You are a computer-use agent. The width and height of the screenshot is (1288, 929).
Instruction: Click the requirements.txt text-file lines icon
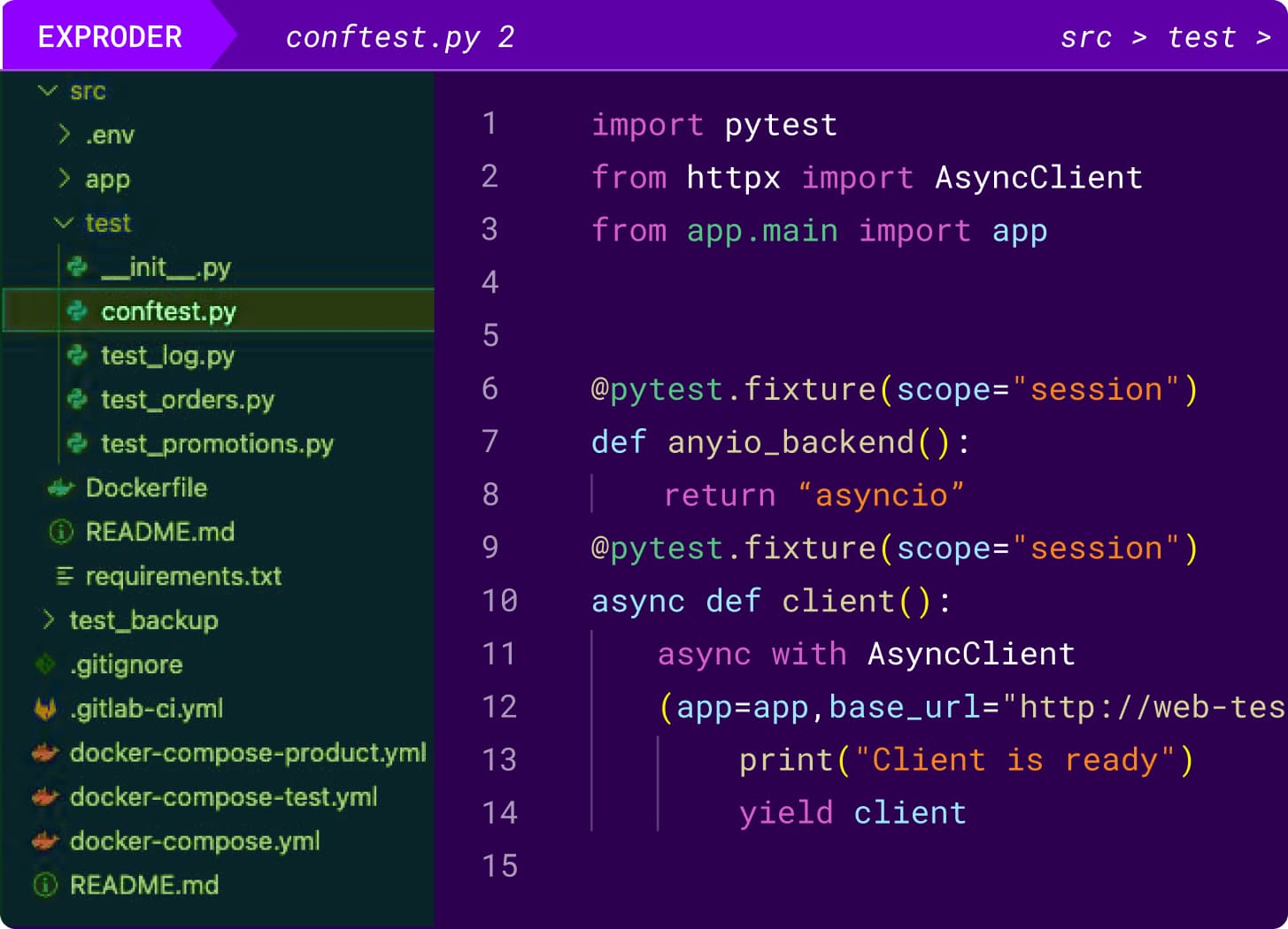pos(65,576)
